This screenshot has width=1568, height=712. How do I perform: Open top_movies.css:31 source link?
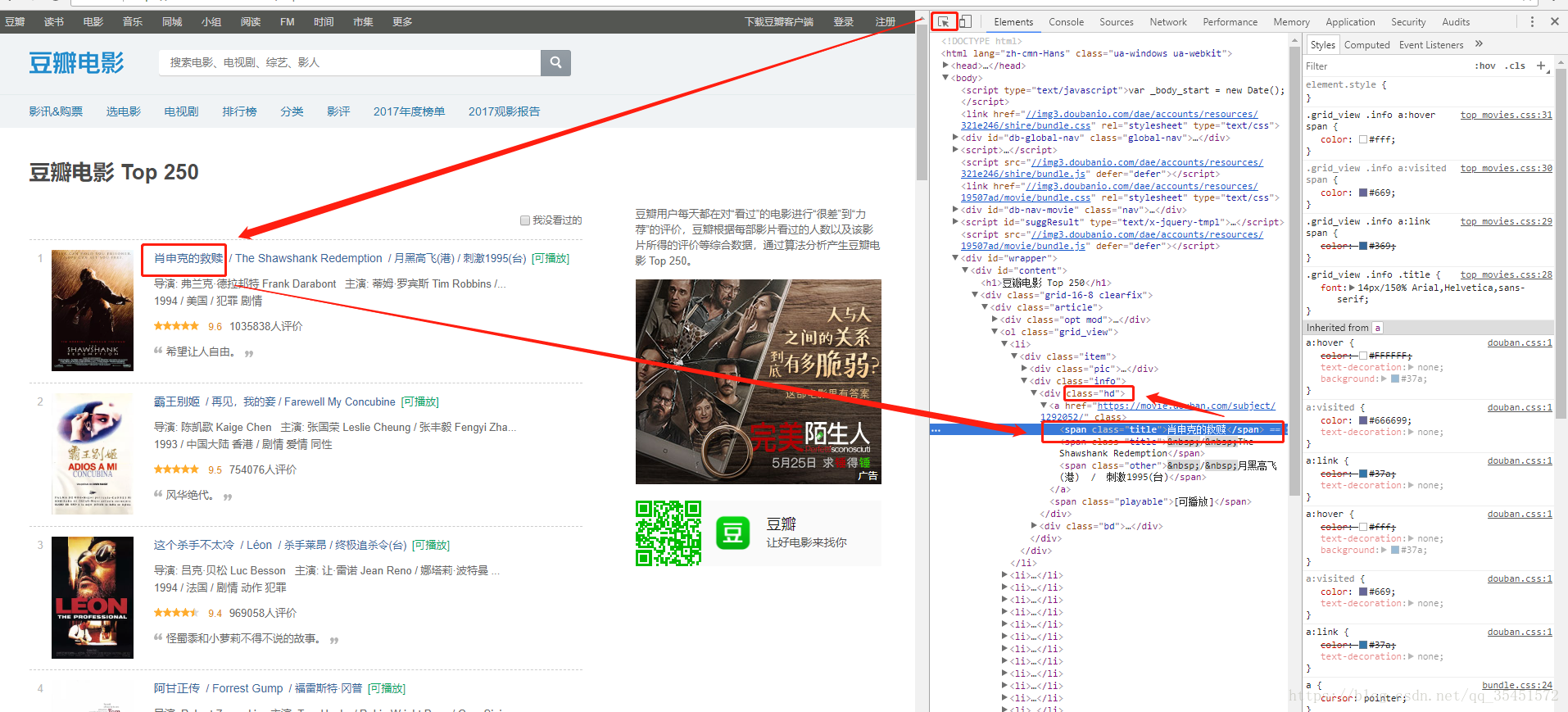click(1506, 115)
